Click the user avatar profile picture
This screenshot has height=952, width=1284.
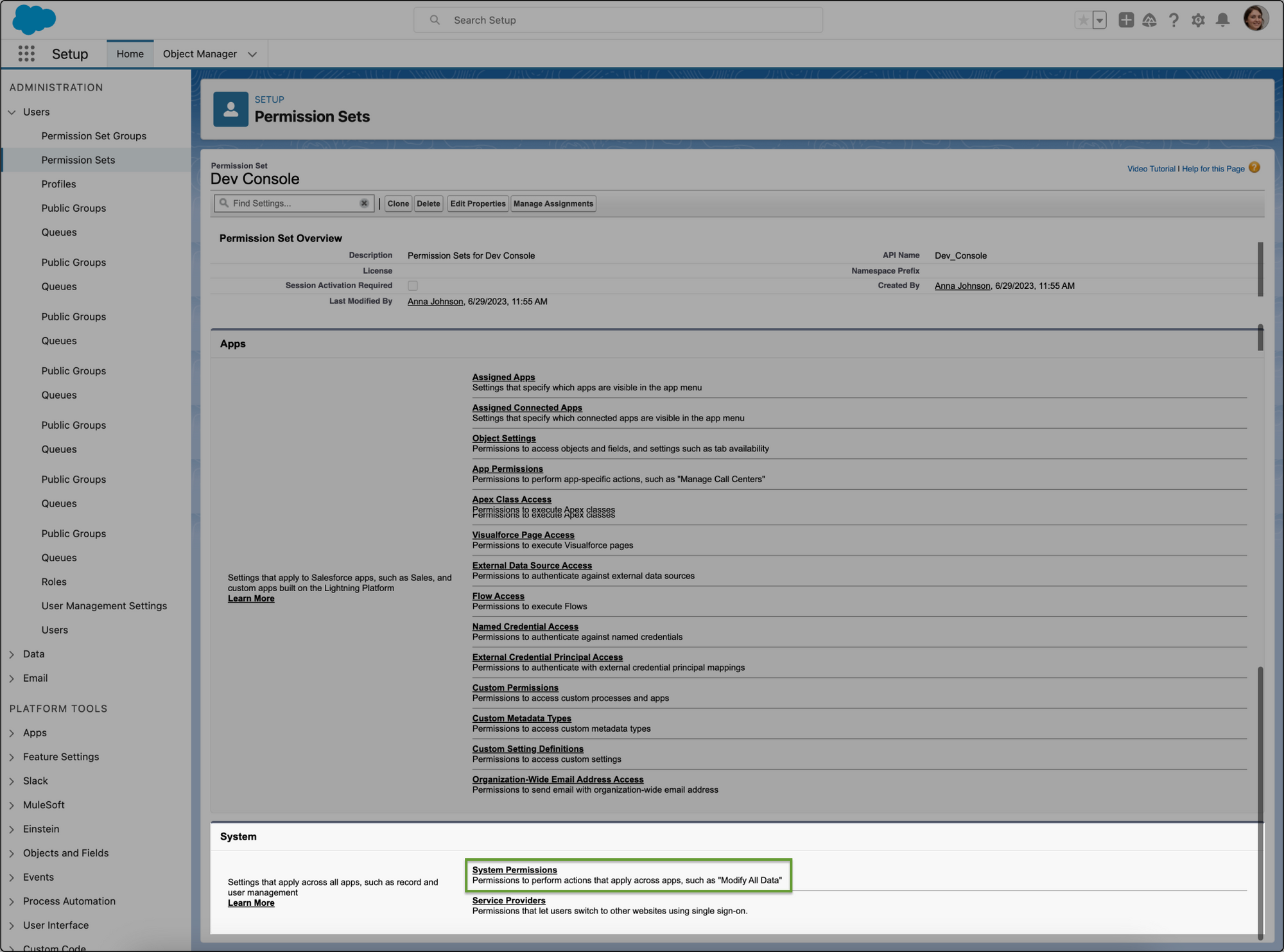tap(1255, 19)
